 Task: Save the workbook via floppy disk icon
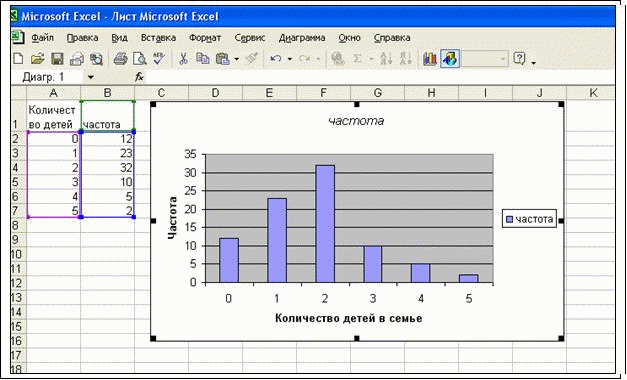click(57, 59)
